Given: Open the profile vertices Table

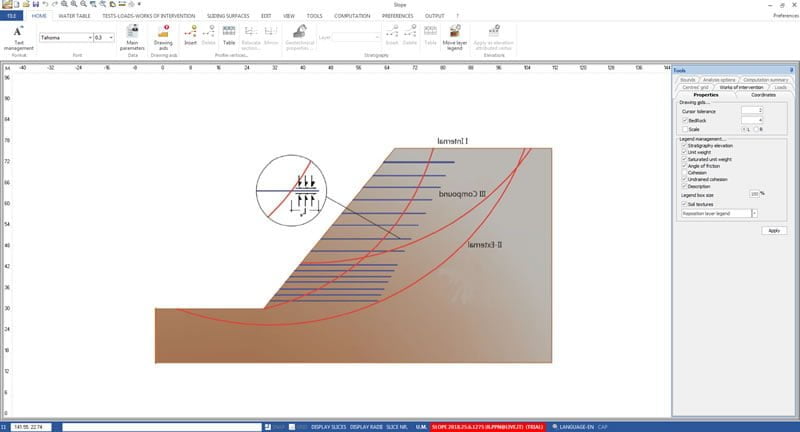Looking at the screenshot, I should point(229,37).
